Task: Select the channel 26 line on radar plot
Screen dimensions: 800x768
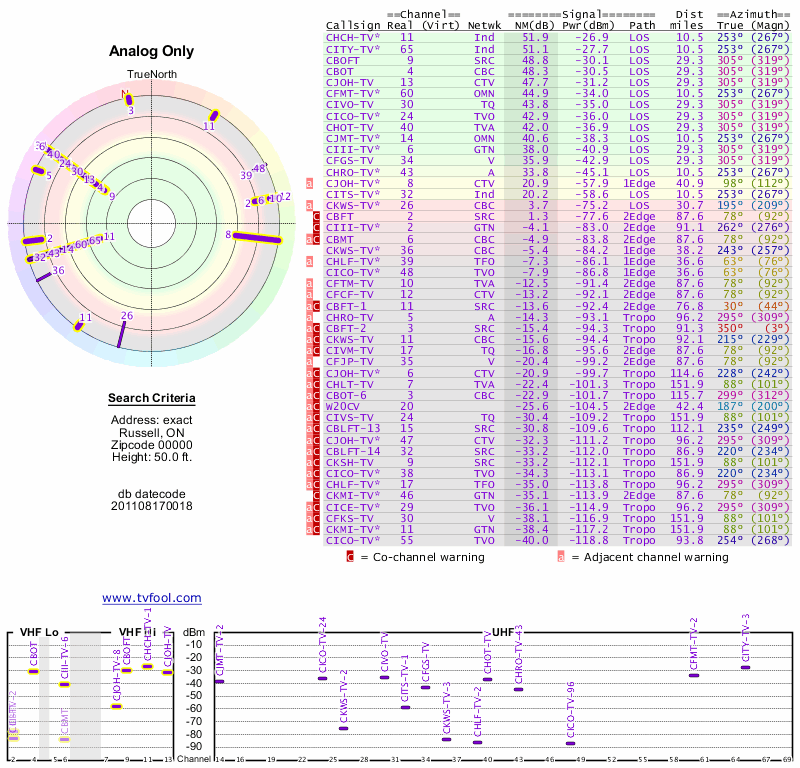Action: point(122,332)
